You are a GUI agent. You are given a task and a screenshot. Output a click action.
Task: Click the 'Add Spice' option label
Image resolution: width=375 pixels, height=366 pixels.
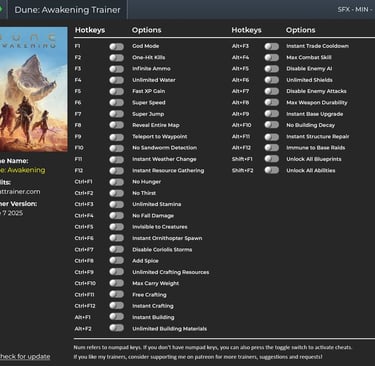[145, 261]
